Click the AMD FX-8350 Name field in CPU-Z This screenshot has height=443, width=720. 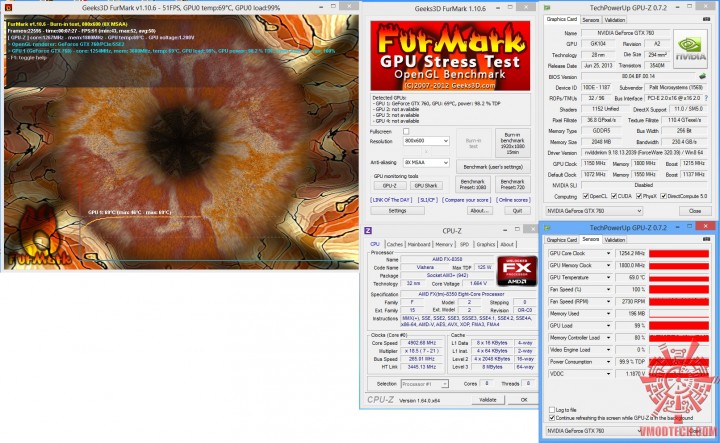click(x=447, y=259)
